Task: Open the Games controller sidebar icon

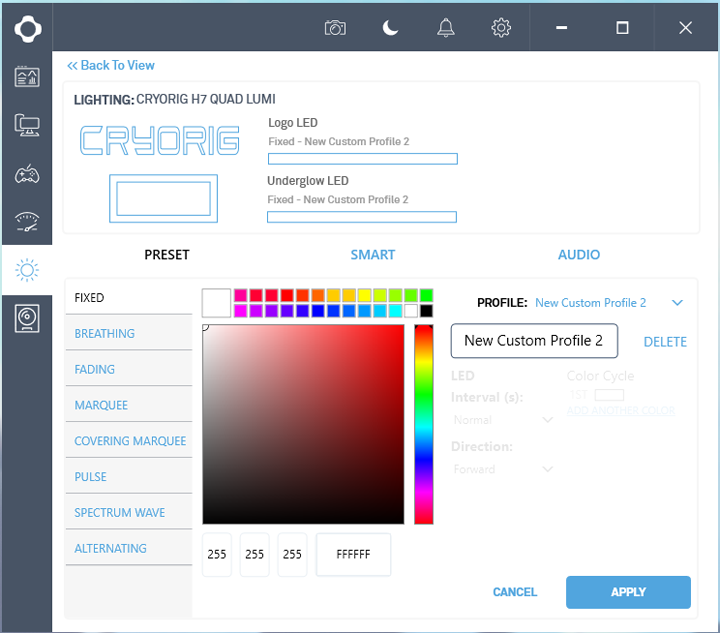Action: click(x=27, y=174)
